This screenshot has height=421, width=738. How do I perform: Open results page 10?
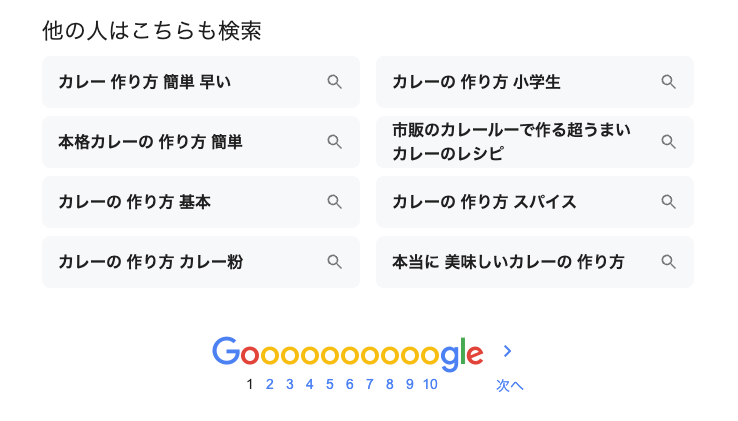pyautogui.click(x=430, y=384)
